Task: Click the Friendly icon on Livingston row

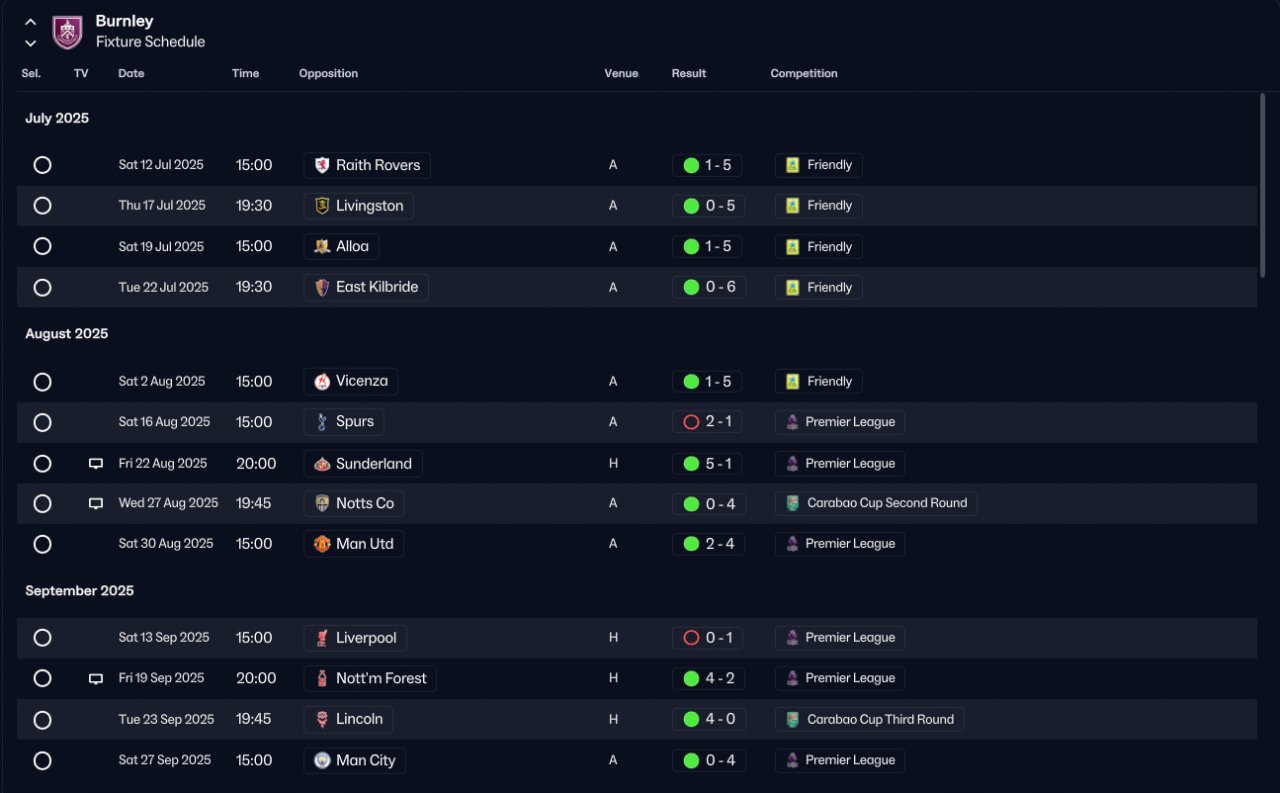Action: pos(792,206)
